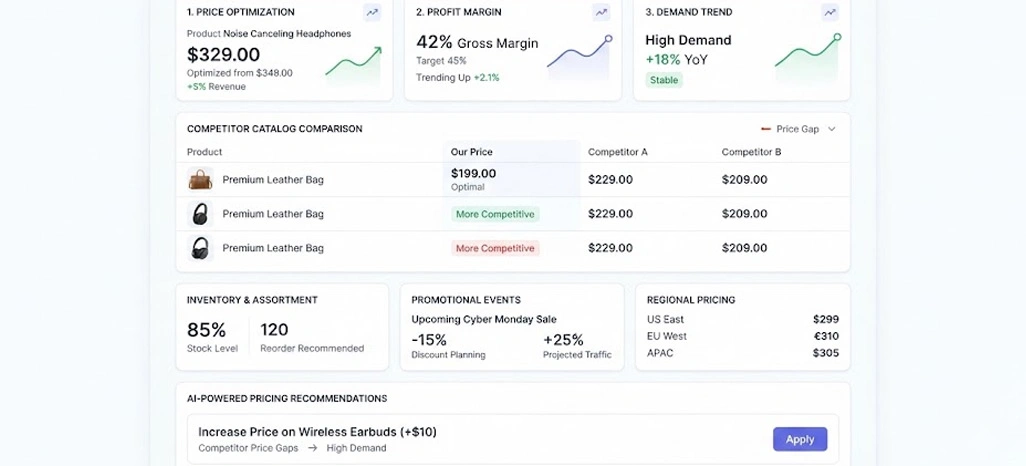
Task: Select the -15% Discount Planning value
Action: [x=429, y=340]
